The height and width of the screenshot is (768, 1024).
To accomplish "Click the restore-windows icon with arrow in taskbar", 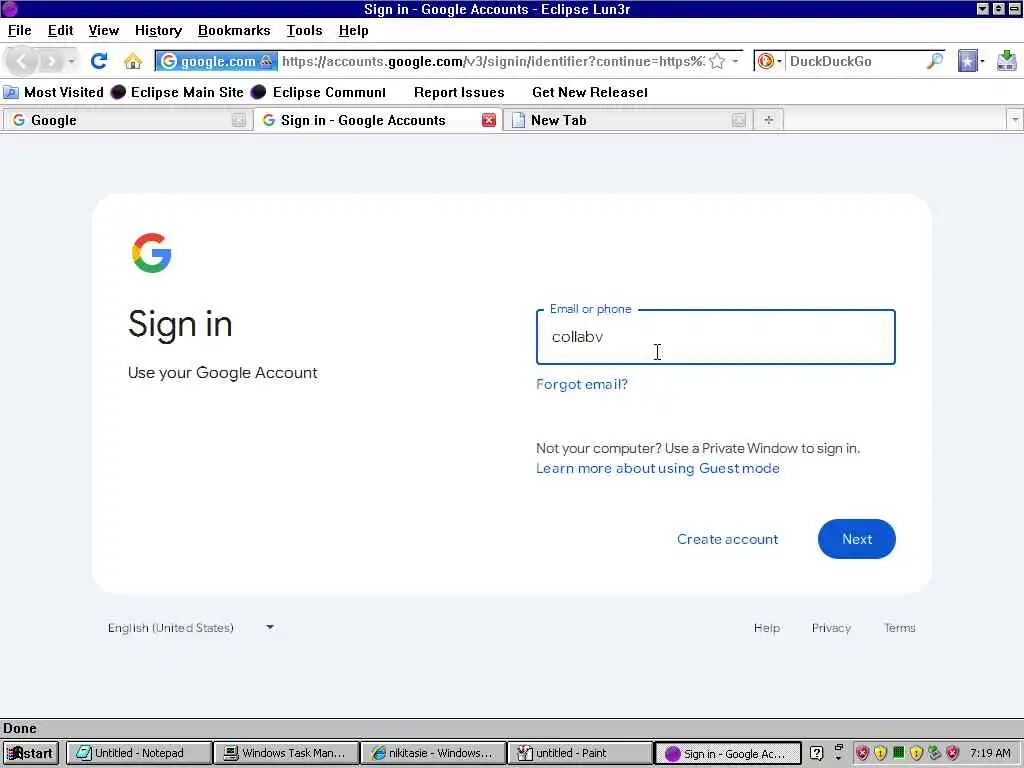I will tap(838, 752).
